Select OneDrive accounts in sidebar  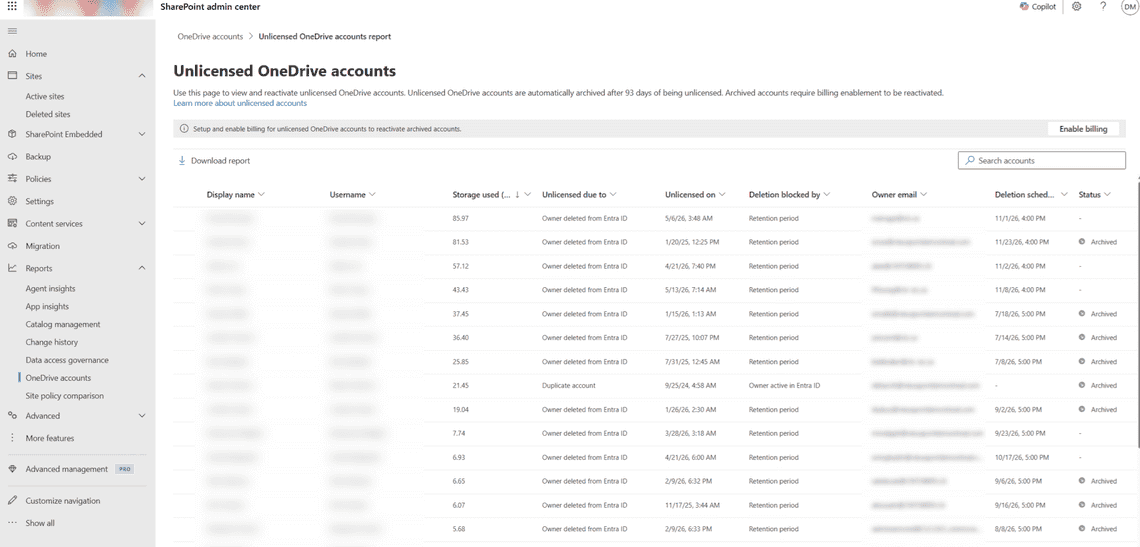(x=58, y=378)
